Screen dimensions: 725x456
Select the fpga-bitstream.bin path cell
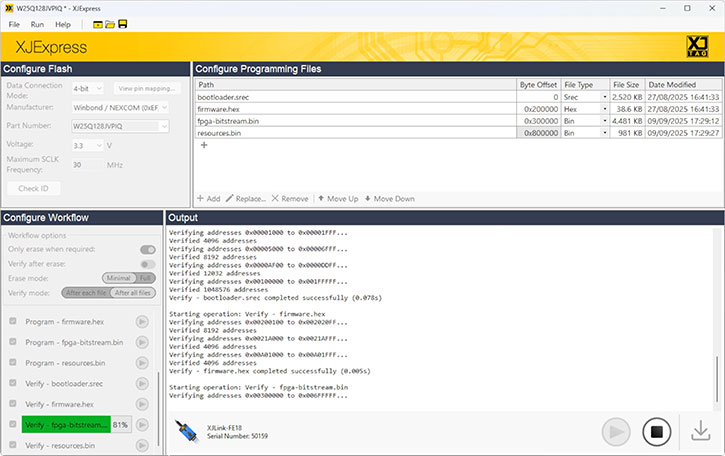[355, 121]
